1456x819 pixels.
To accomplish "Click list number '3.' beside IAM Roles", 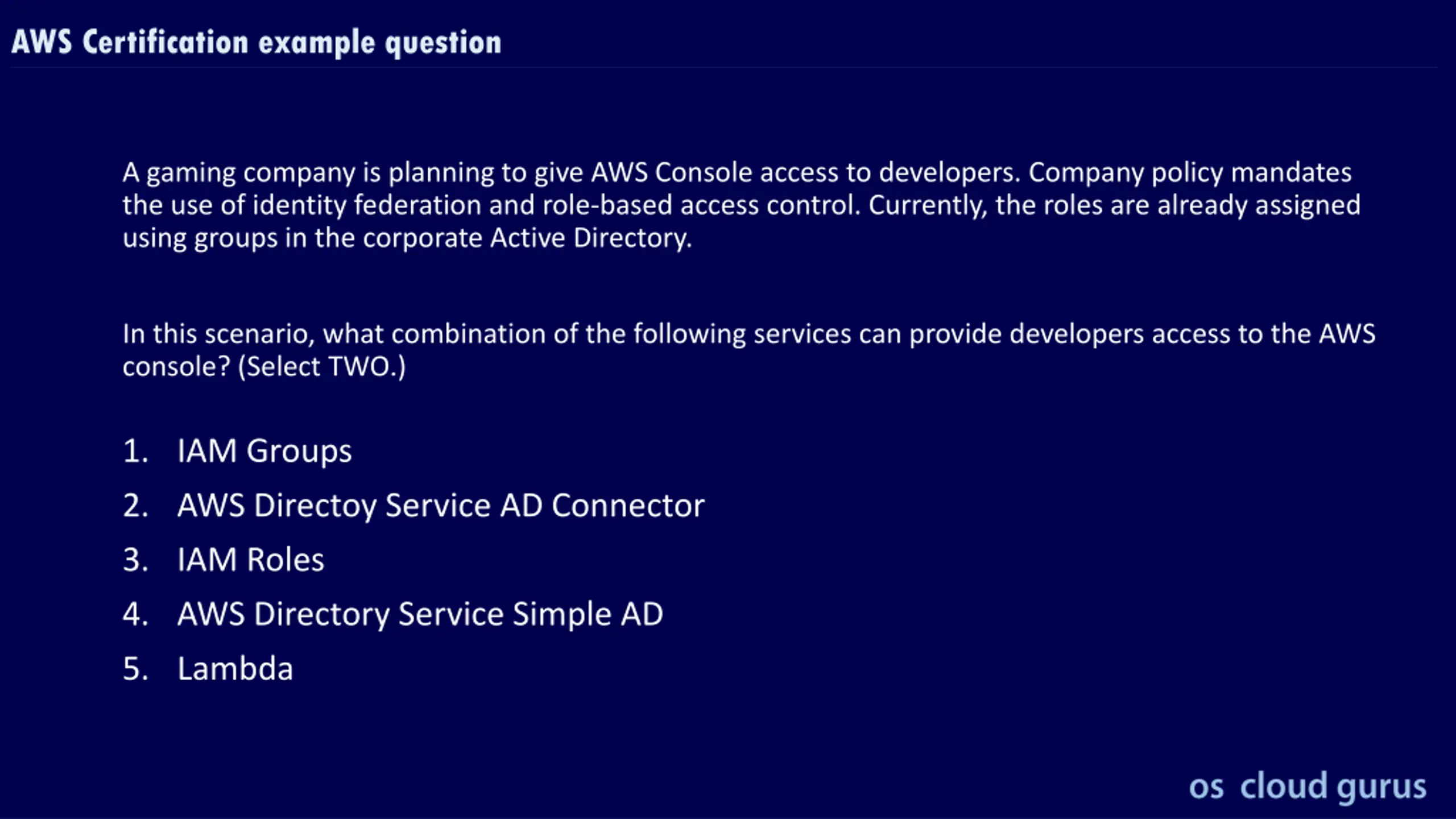I will click(136, 560).
